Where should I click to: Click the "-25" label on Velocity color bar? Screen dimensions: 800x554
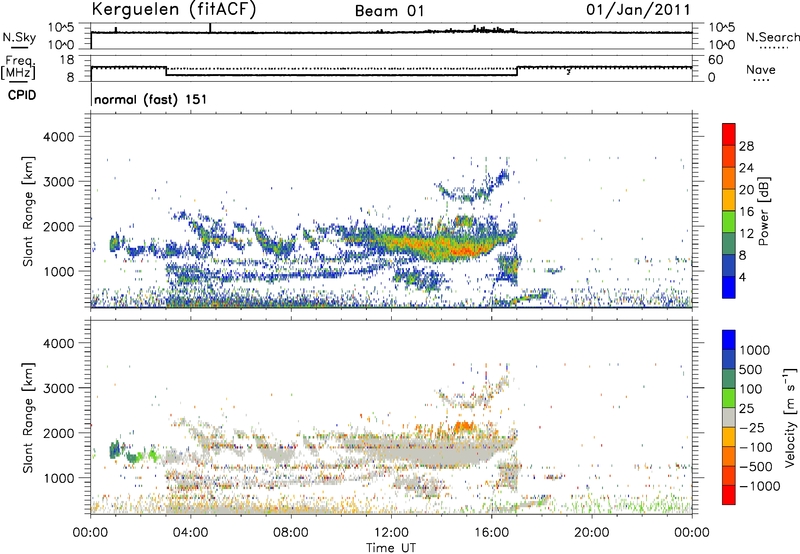tap(752, 427)
